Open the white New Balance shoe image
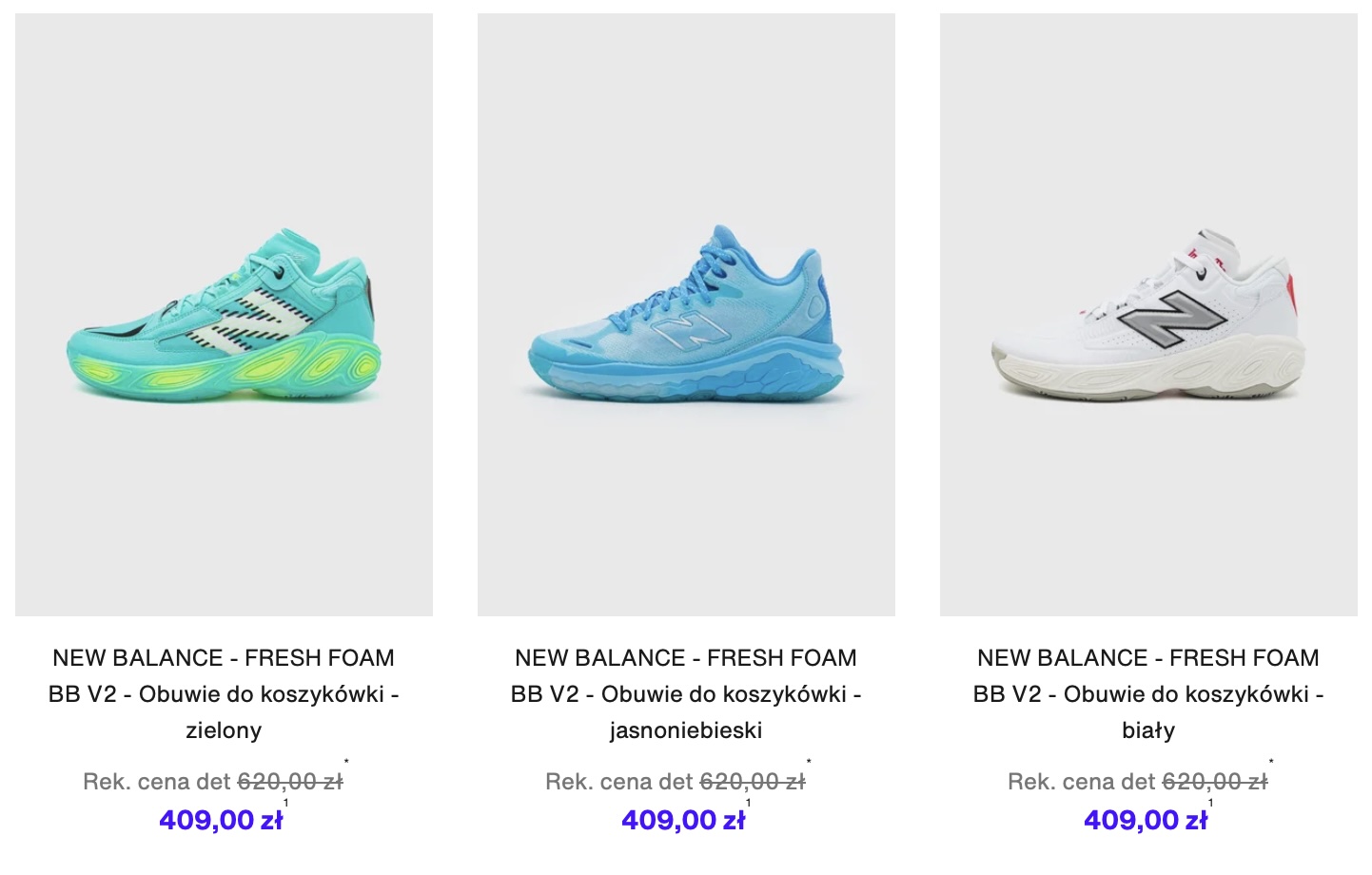Viewport: 1372px width, 875px height. click(x=1148, y=314)
